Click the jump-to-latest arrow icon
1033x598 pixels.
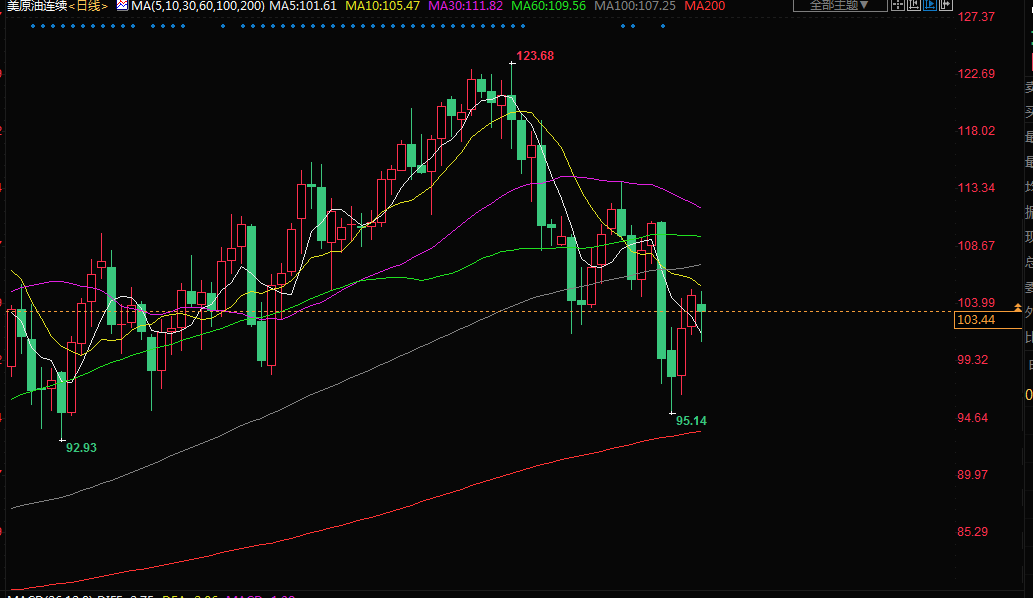click(946, 5)
